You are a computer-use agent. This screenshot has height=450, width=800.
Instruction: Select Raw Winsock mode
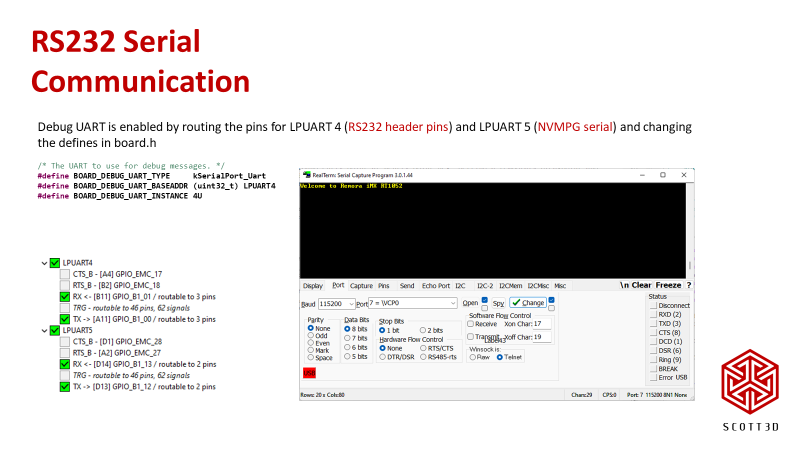click(x=472, y=357)
